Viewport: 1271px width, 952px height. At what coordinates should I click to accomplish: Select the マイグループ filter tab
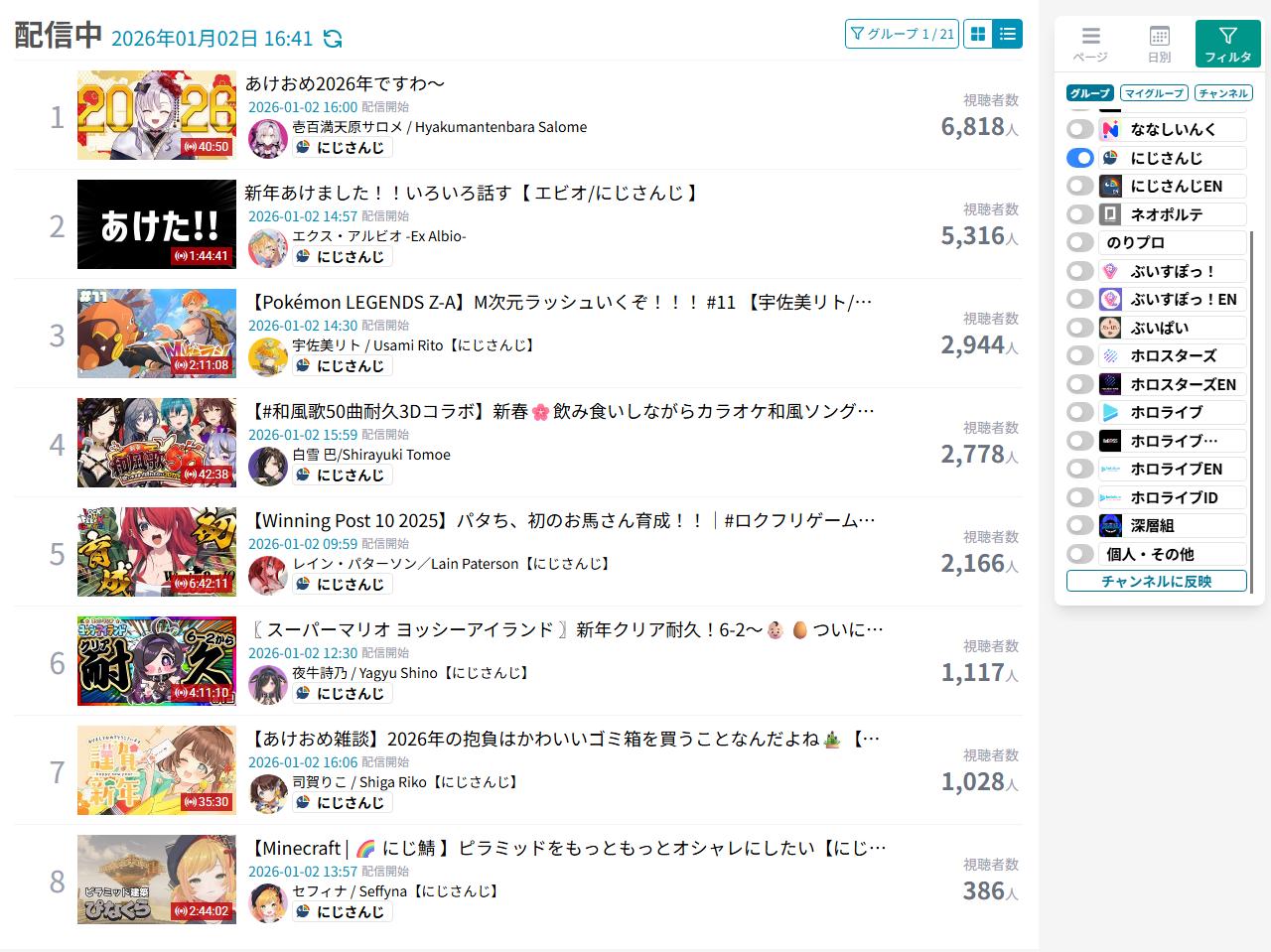click(1154, 93)
